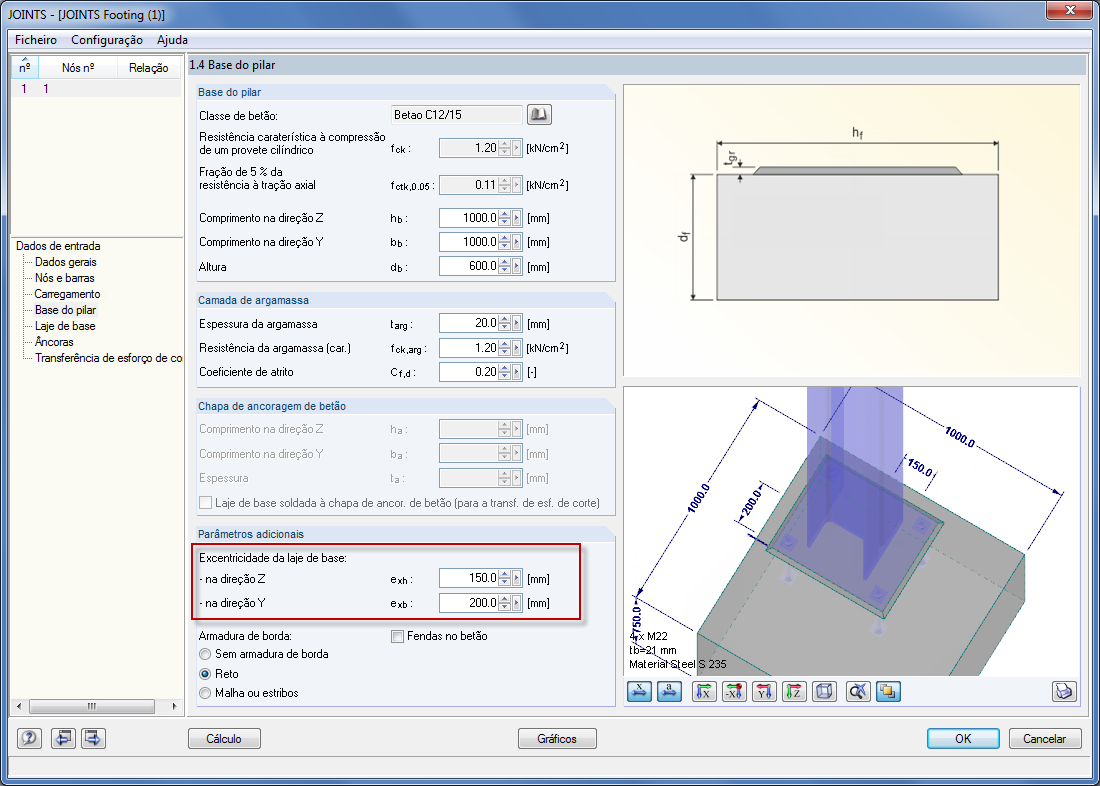1100x786 pixels.
Task: Open the concrete class library book icon
Action: [539, 114]
